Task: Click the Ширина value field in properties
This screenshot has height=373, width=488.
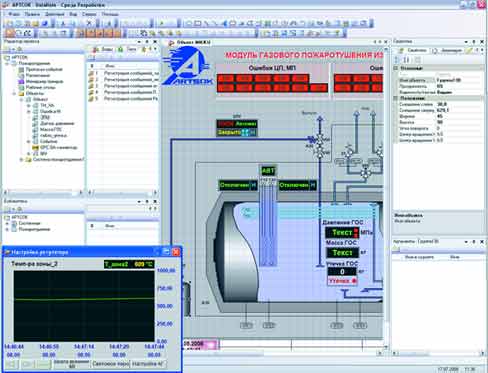Action: (458, 116)
